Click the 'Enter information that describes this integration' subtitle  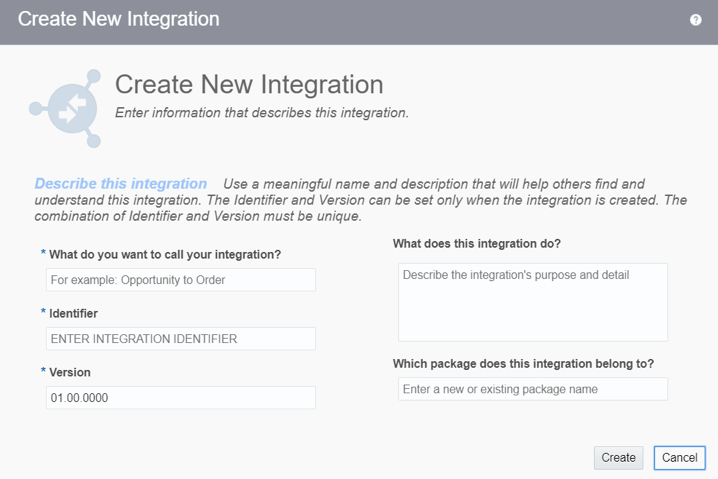[x=262, y=113]
